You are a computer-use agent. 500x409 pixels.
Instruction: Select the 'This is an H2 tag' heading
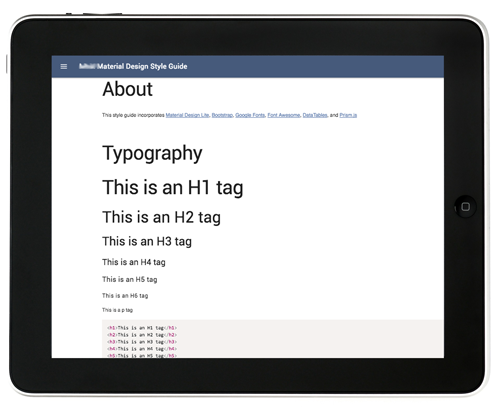pyautogui.click(x=161, y=218)
